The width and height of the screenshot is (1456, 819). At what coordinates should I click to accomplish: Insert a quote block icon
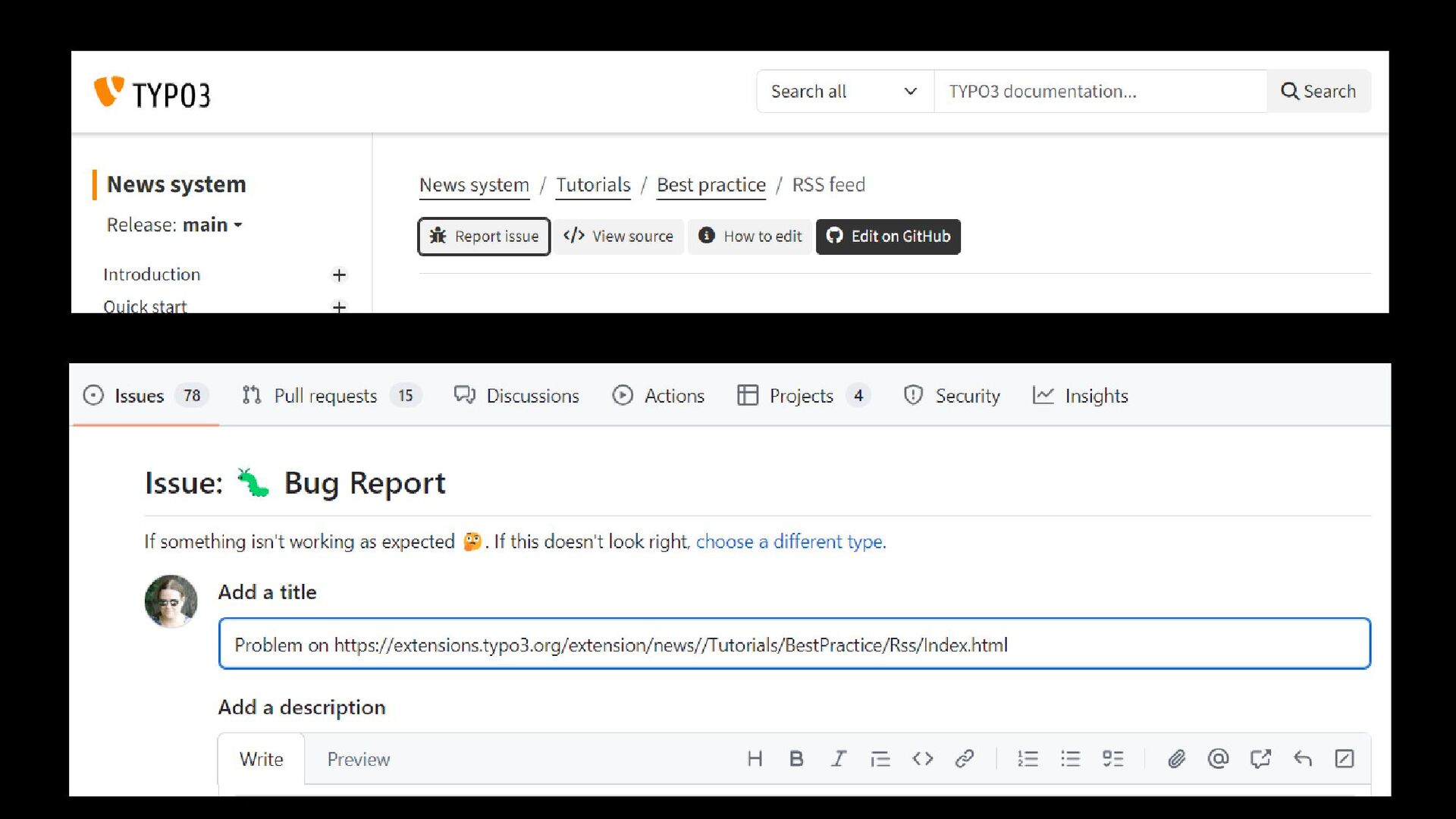pyautogui.click(x=880, y=759)
